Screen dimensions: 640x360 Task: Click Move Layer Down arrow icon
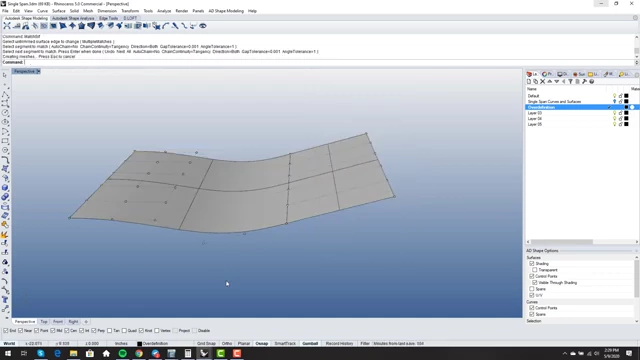point(556,82)
